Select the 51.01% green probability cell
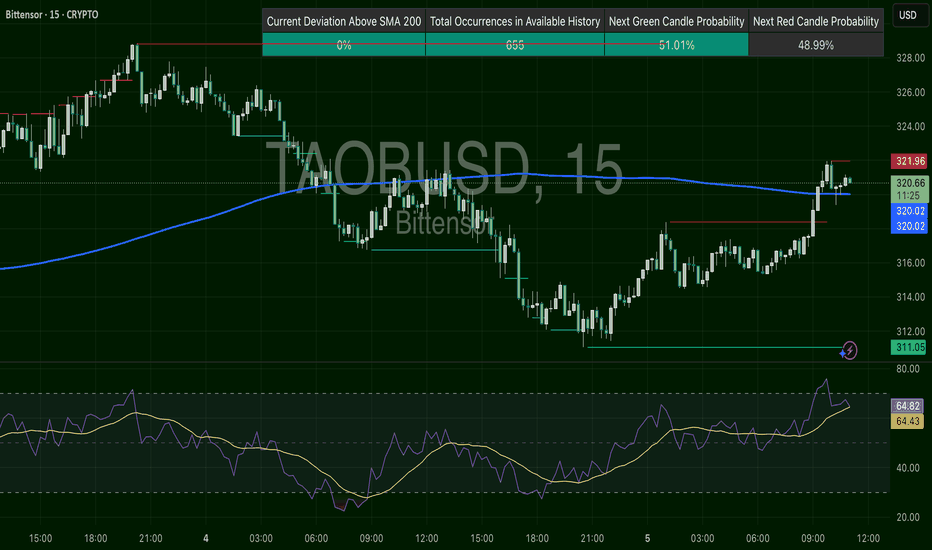The image size is (932, 550). [676, 45]
